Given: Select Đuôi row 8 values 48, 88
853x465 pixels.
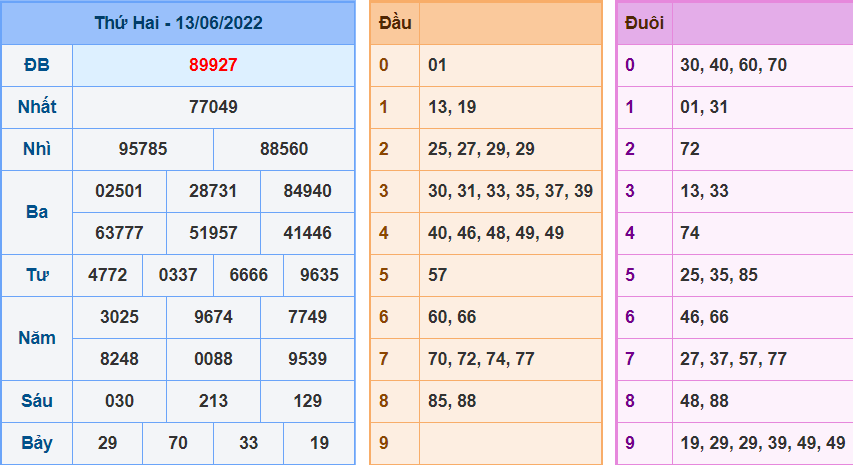Looking at the screenshot, I should [x=704, y=401].
